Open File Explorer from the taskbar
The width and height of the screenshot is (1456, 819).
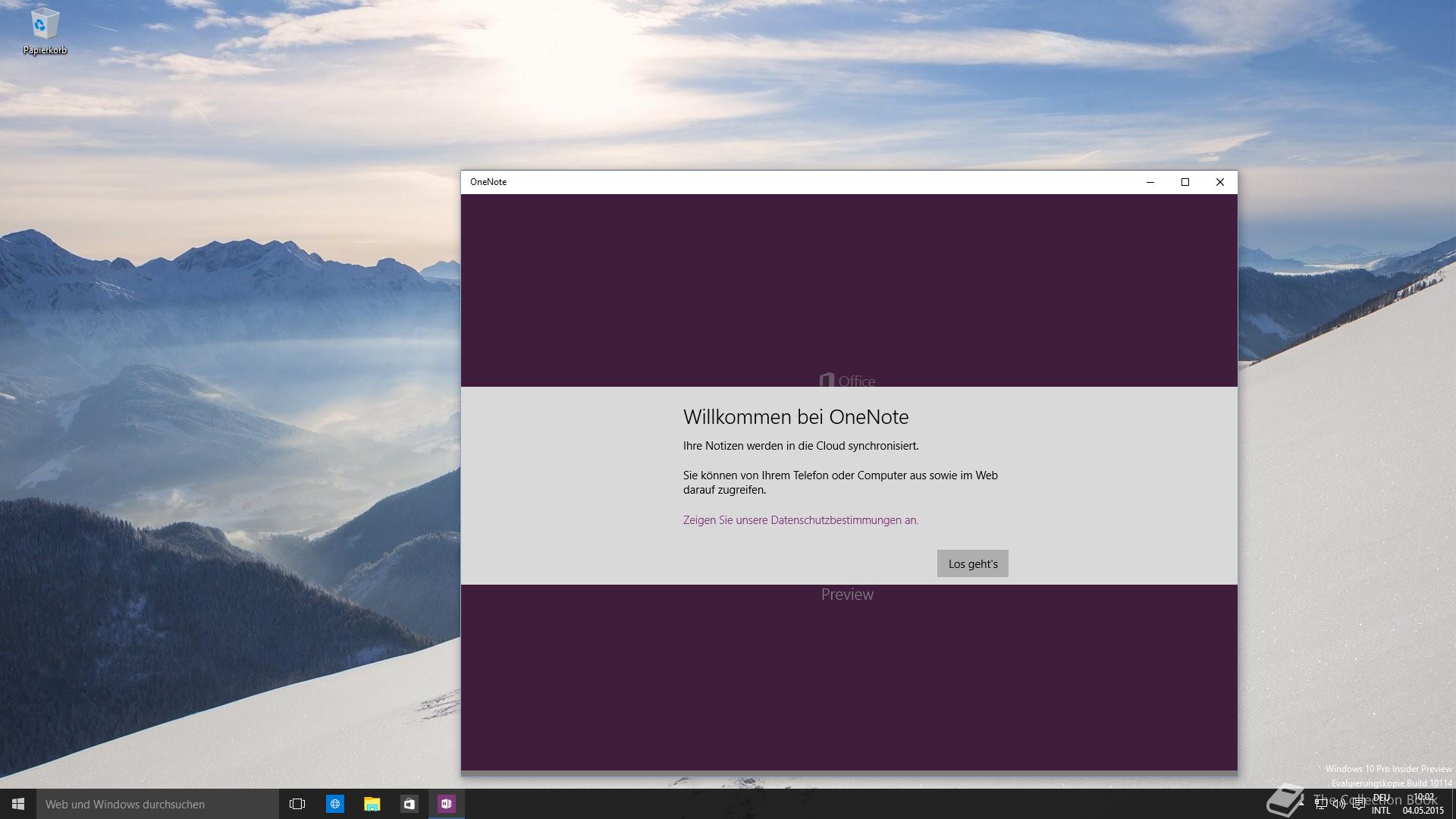372,804
